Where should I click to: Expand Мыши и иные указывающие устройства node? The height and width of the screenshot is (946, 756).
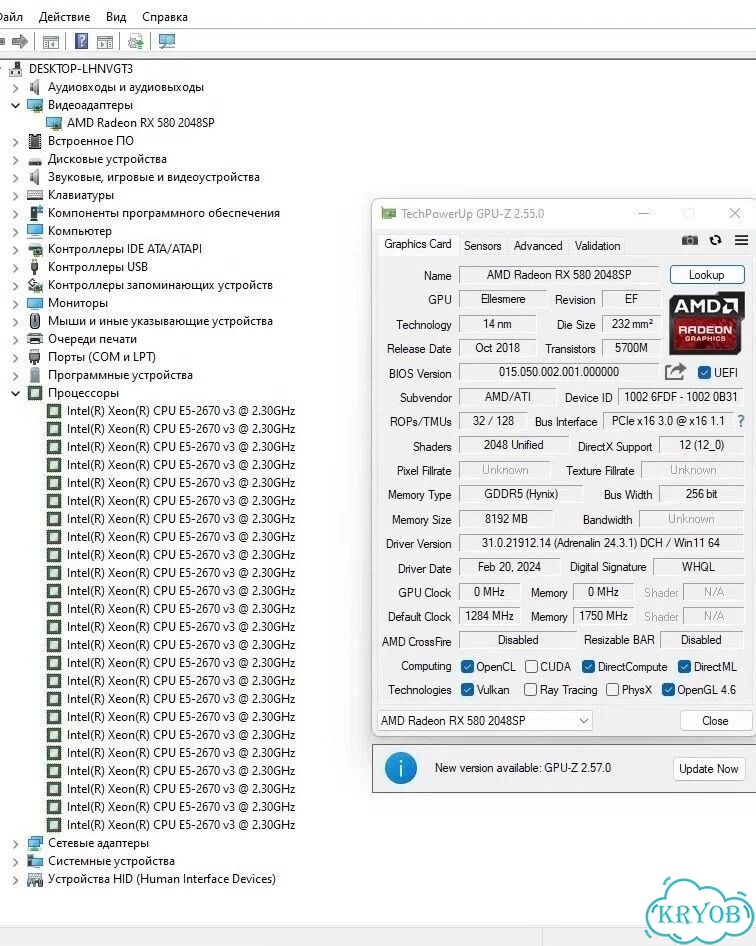(x=16, y=322)
